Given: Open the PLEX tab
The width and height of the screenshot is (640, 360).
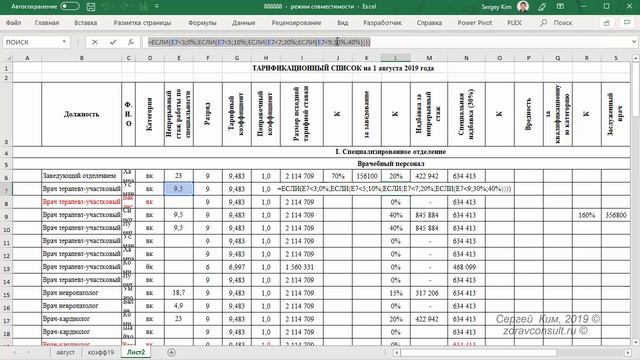Looking at the screenshot, I should click(x=514, y=23).
